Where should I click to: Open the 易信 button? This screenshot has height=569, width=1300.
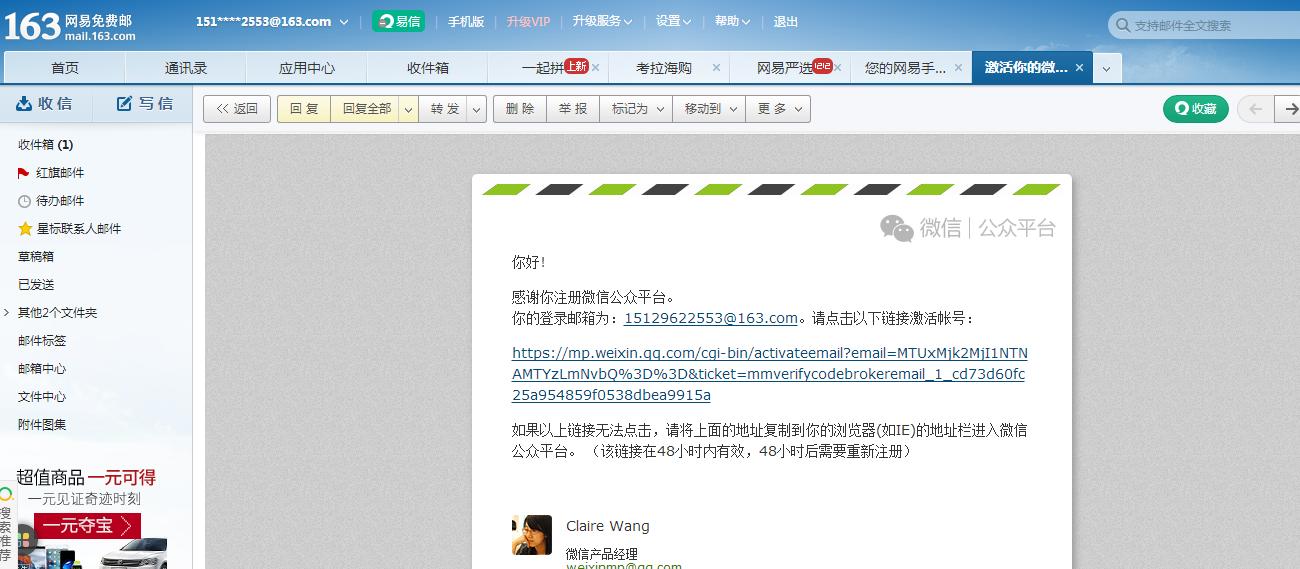point(398,21)
